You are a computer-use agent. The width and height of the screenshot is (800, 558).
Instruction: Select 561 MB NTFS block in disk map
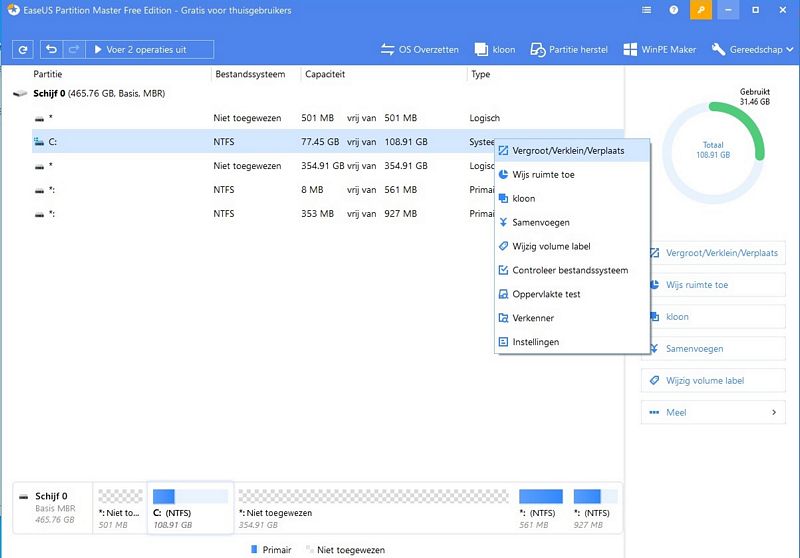[x=540, y=508]
